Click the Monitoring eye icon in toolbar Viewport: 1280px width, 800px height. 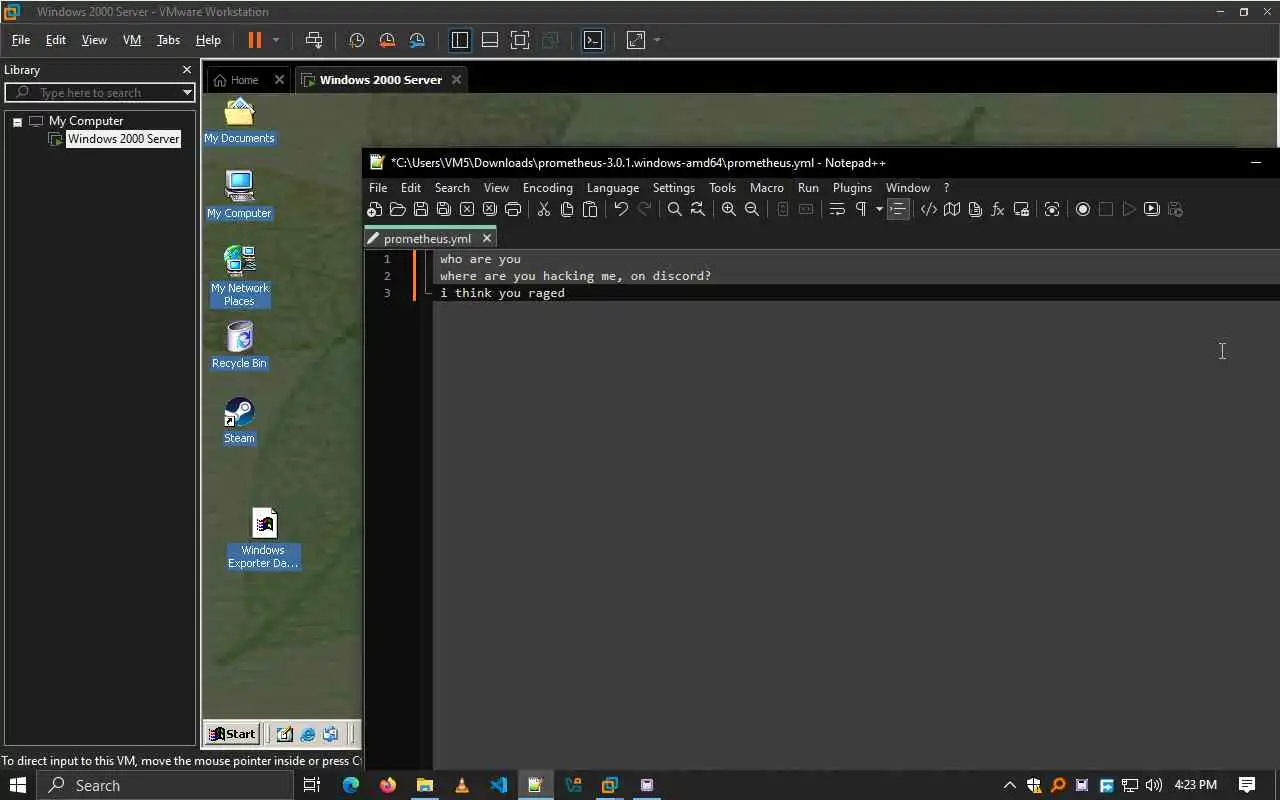[x=1051, y=209]
